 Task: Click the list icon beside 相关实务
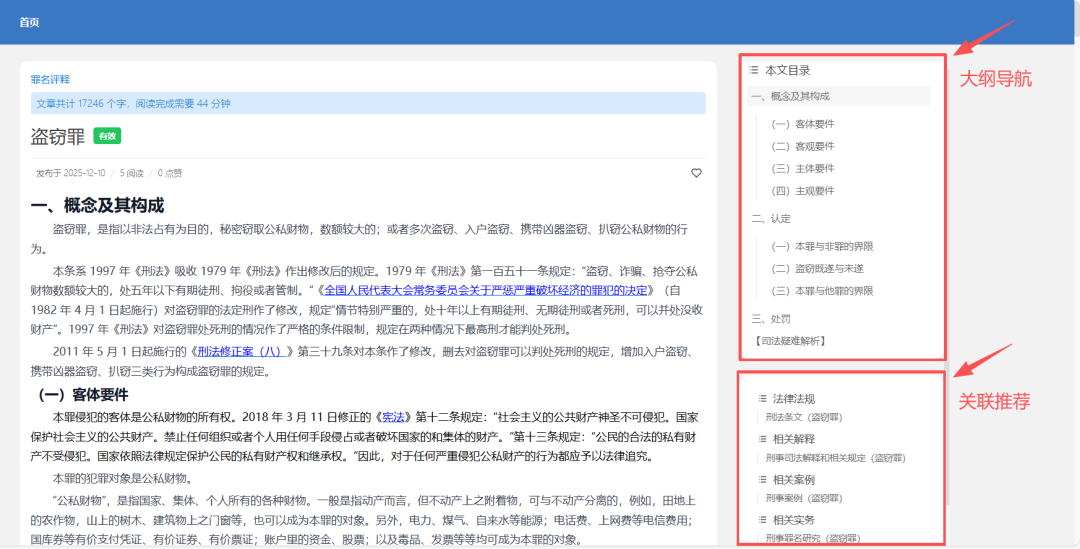762,520
